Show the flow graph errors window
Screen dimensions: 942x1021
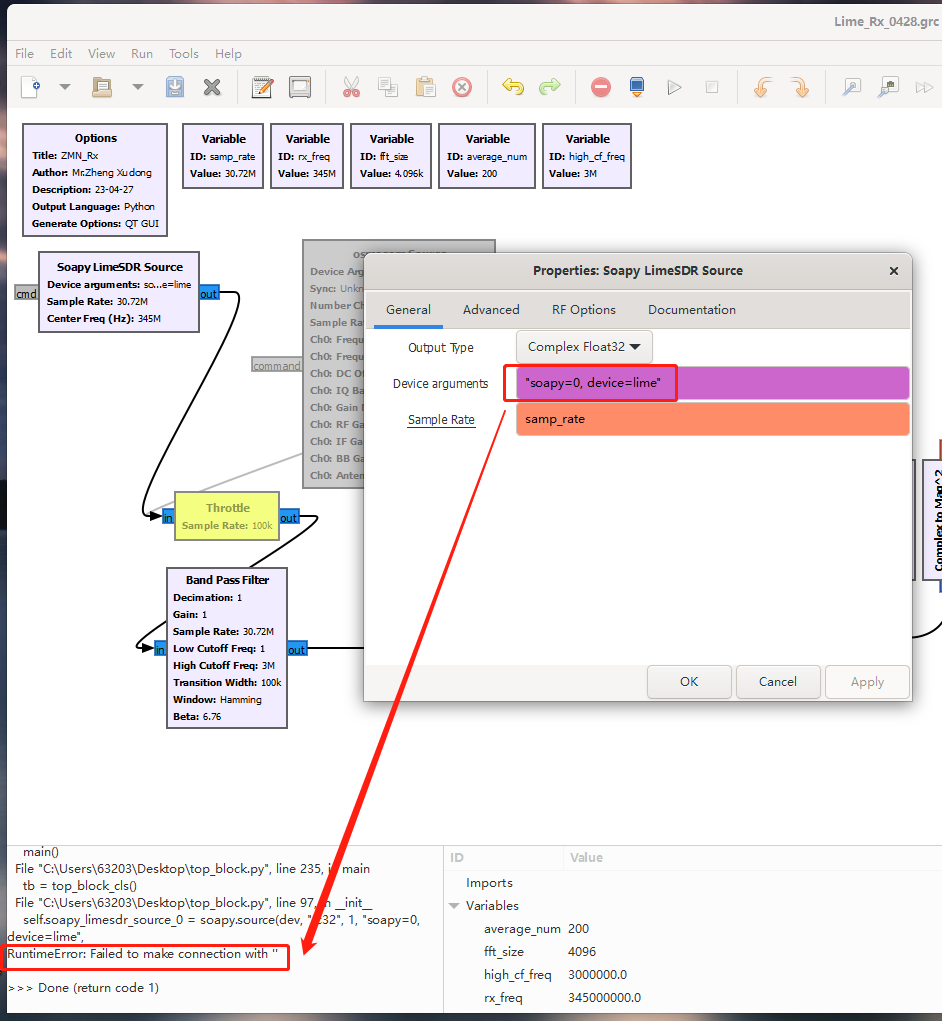[x=601, y=87]
